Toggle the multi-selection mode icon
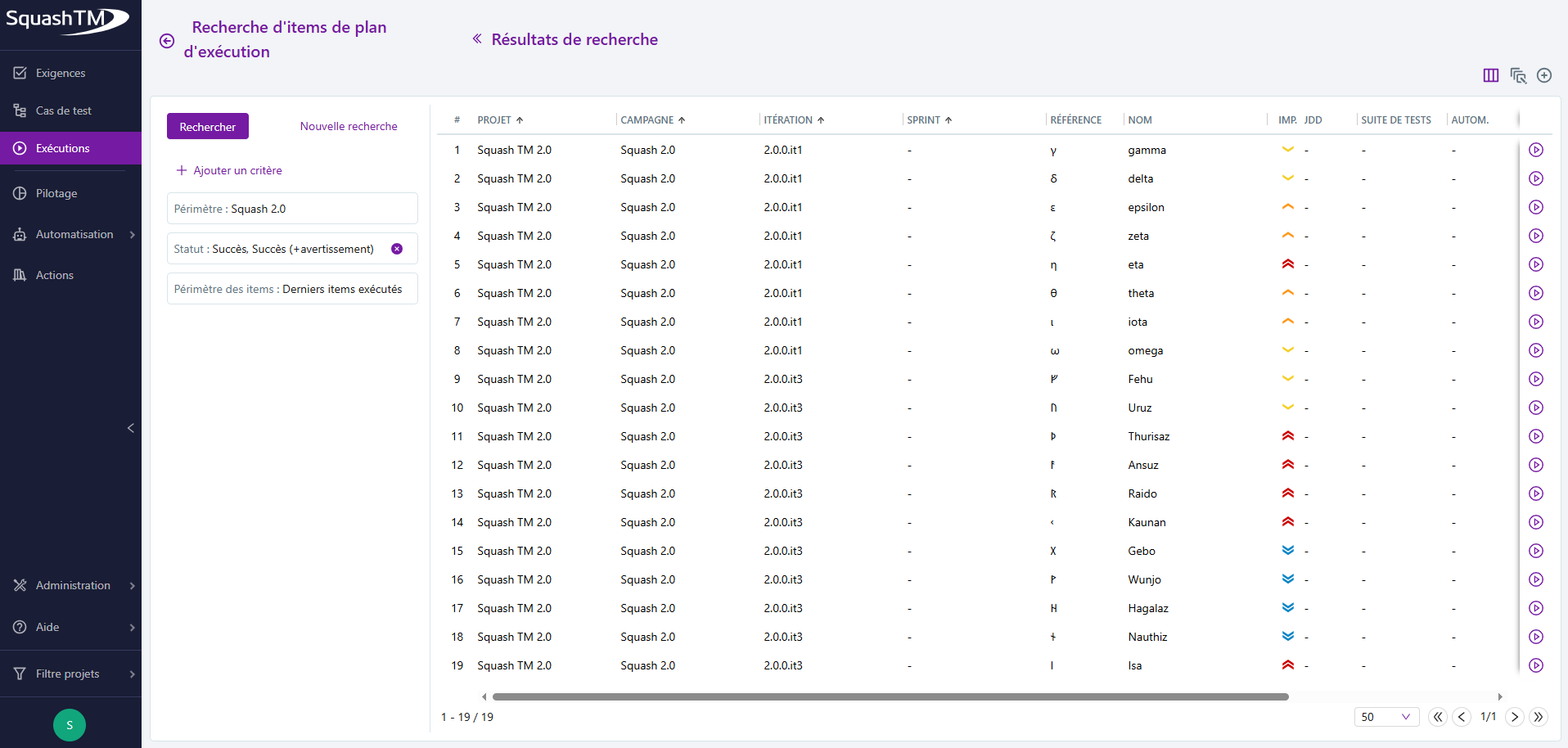Viewport: 1568px width, 748px height. point(1519,75)
